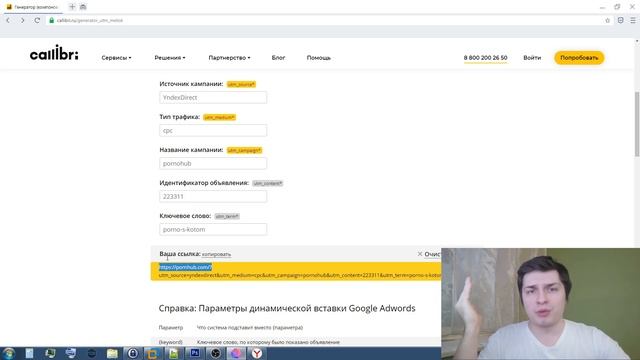This screenshot has width=640, height=360.
Task: Click the "Справка: Параметры динамической вставки" heading
Action: [x=287, y=308]
